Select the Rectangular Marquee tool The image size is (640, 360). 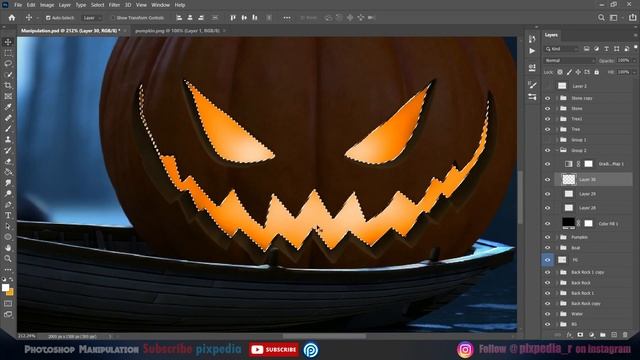[x=8, y=53]
